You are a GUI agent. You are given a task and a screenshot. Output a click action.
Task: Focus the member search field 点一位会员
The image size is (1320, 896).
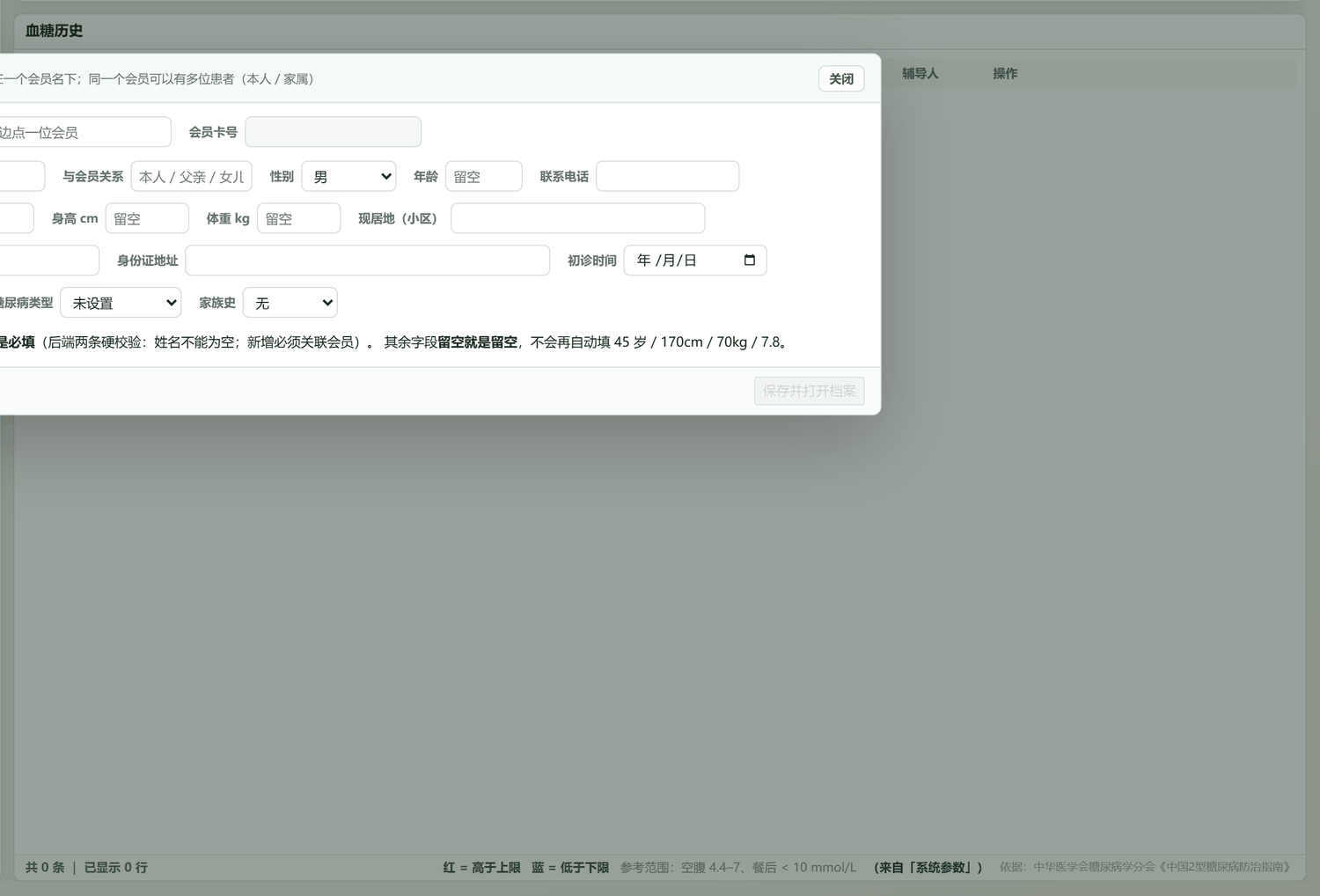click(84, 132)
